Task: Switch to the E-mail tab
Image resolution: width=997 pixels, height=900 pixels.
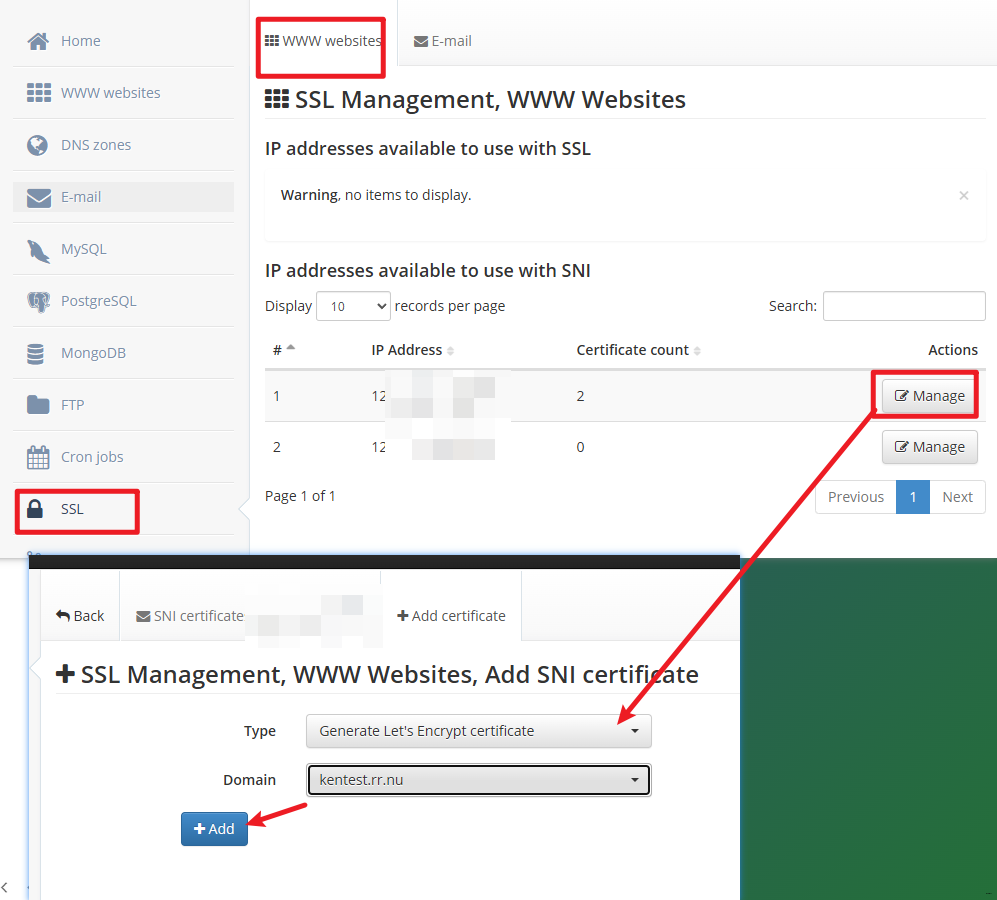Action: coord(443,41)
